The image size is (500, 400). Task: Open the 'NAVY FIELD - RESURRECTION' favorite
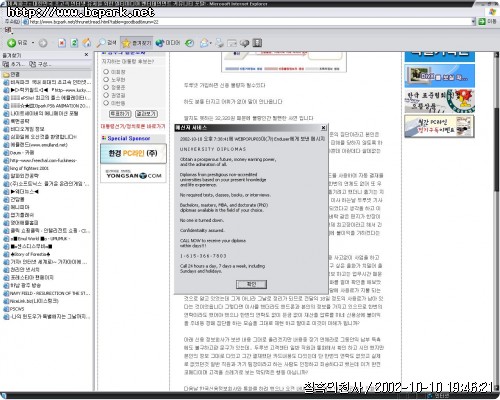pyautogui.click(x=47, y=293)
